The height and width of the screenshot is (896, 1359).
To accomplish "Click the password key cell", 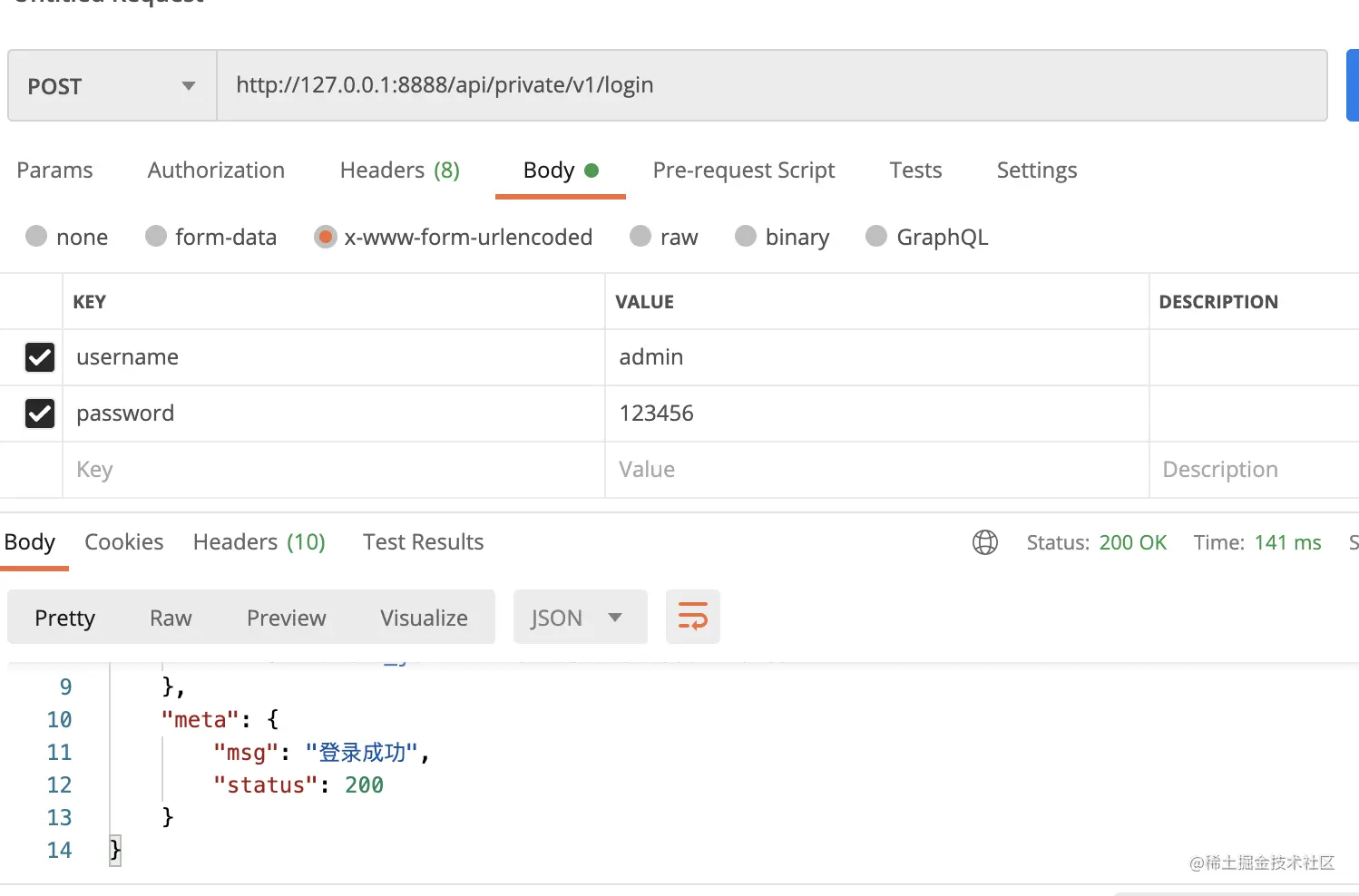I will click(x=334, y=414).
